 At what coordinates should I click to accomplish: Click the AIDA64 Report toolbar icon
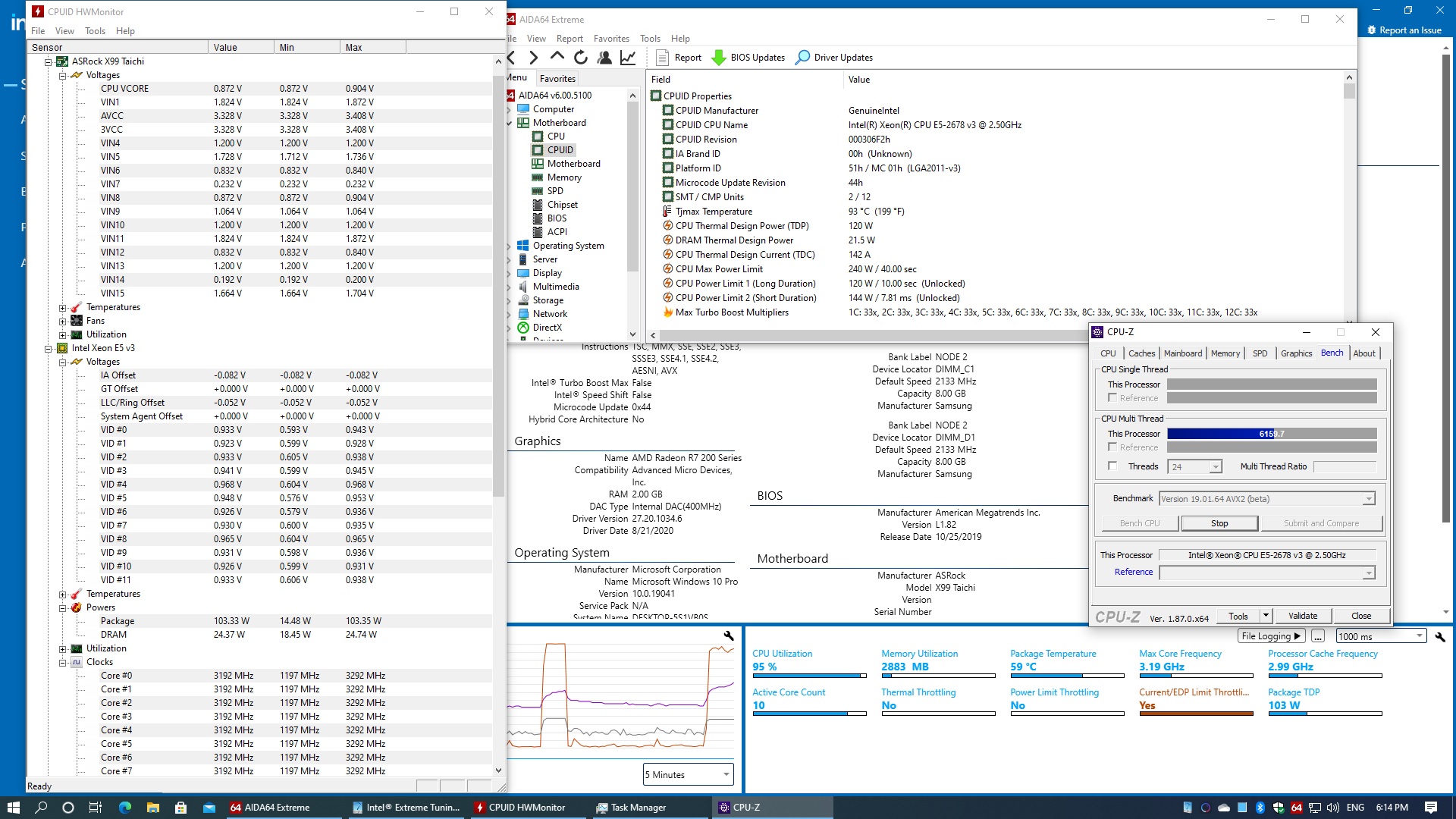[x=662, y=58]
